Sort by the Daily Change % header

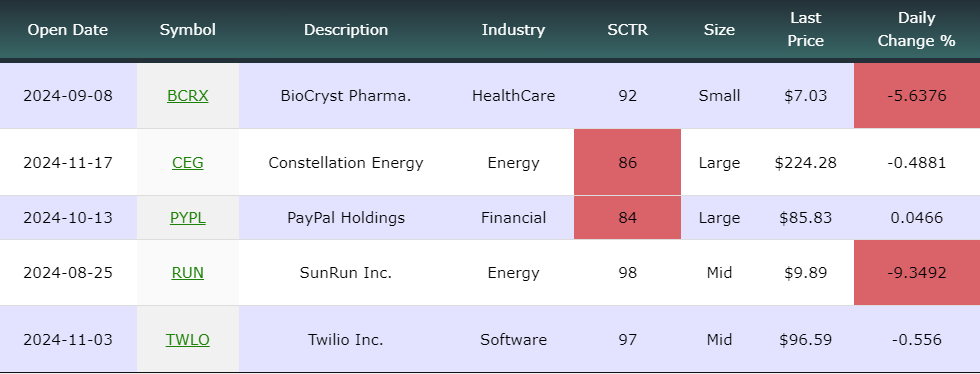click(917, 30)
